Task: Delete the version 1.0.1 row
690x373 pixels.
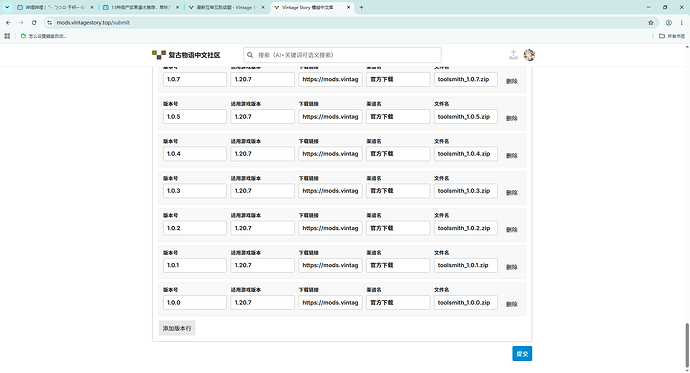Action: tap(511, 267)
